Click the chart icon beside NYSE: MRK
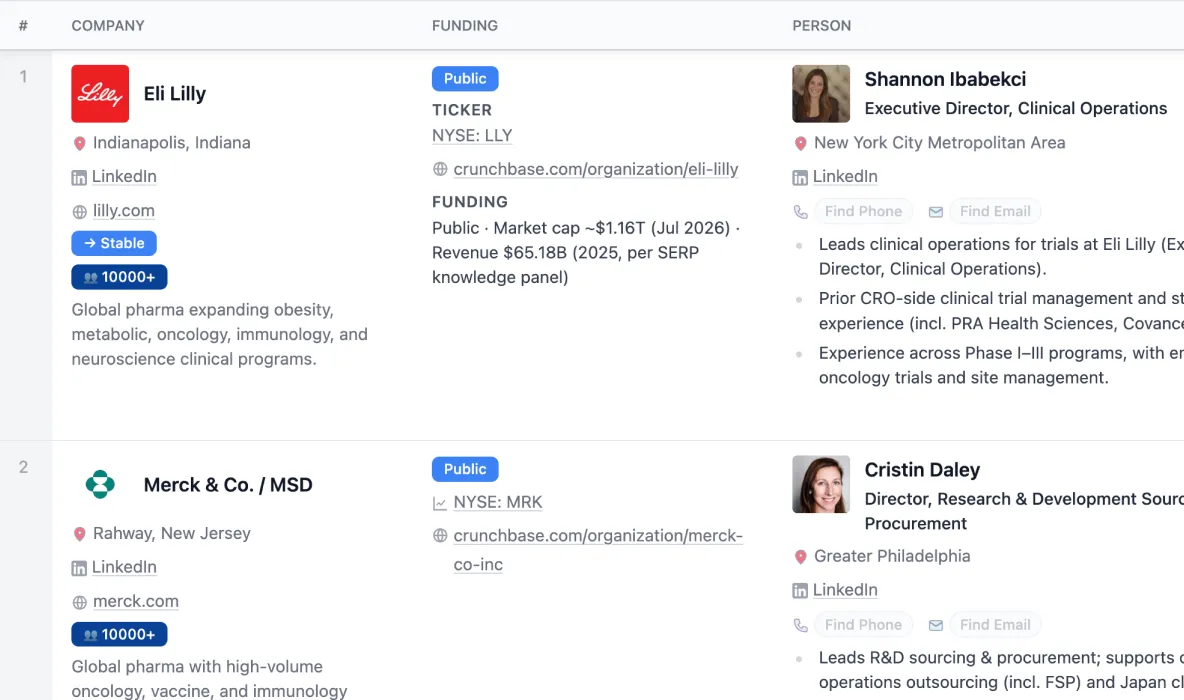 coord(439,503)
